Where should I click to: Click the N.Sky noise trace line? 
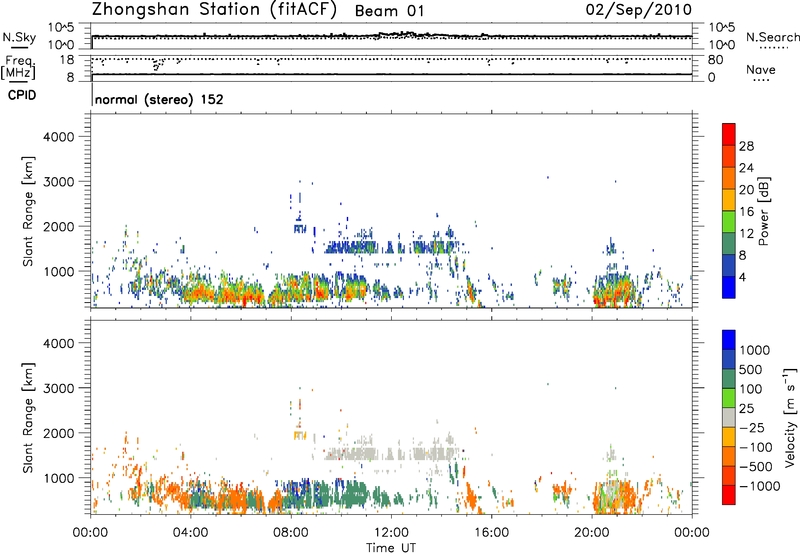tap(392, 36)
